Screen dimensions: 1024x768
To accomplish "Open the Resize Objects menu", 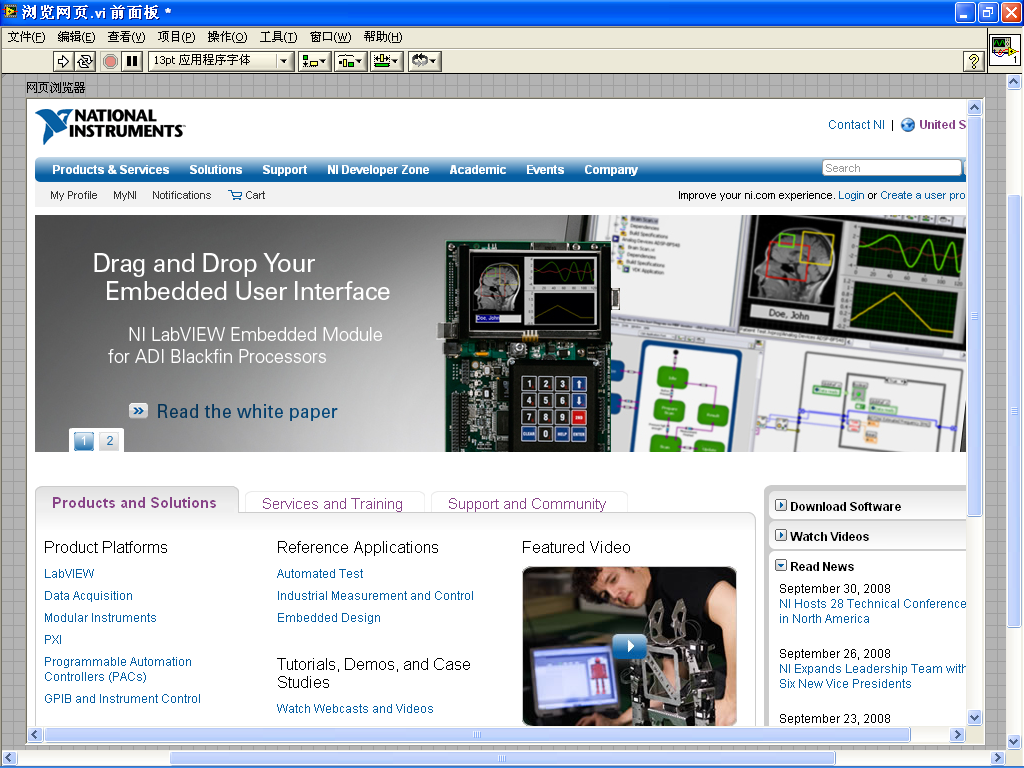I will coord(387,61).
